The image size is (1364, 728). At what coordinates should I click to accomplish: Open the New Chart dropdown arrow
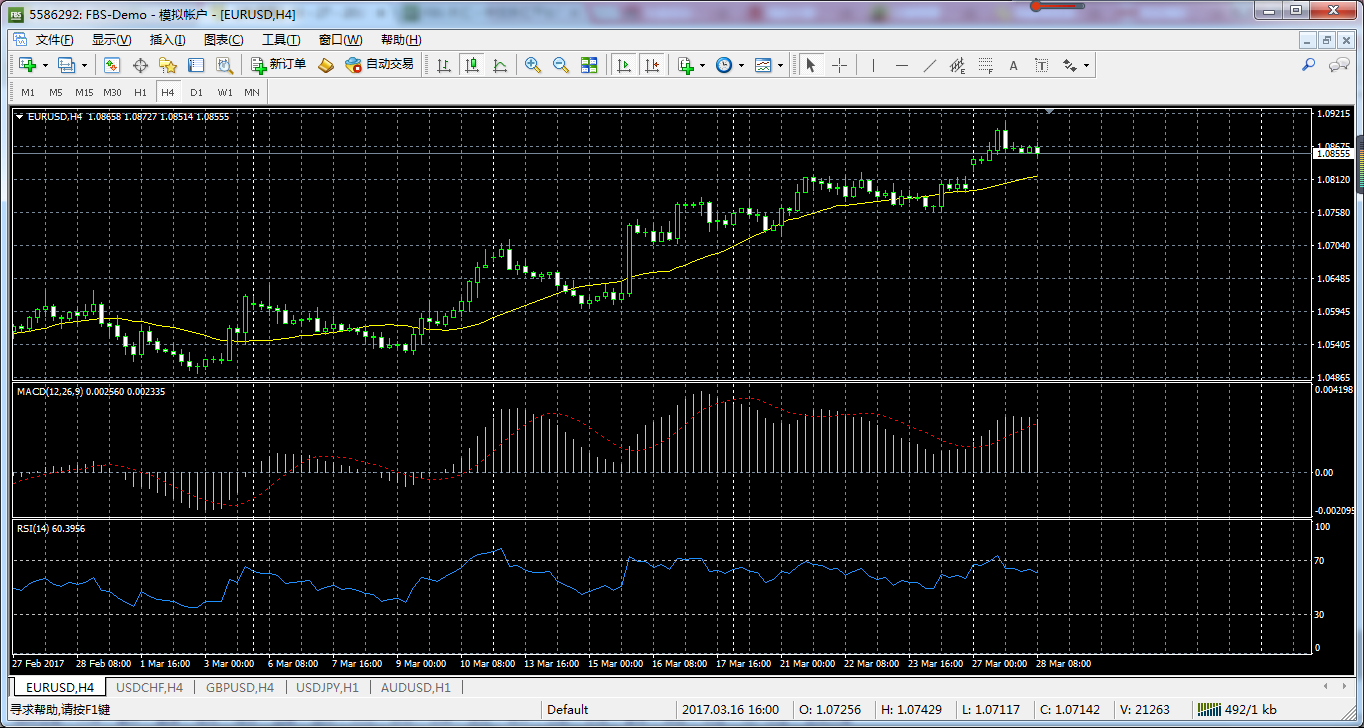[45, 65]
